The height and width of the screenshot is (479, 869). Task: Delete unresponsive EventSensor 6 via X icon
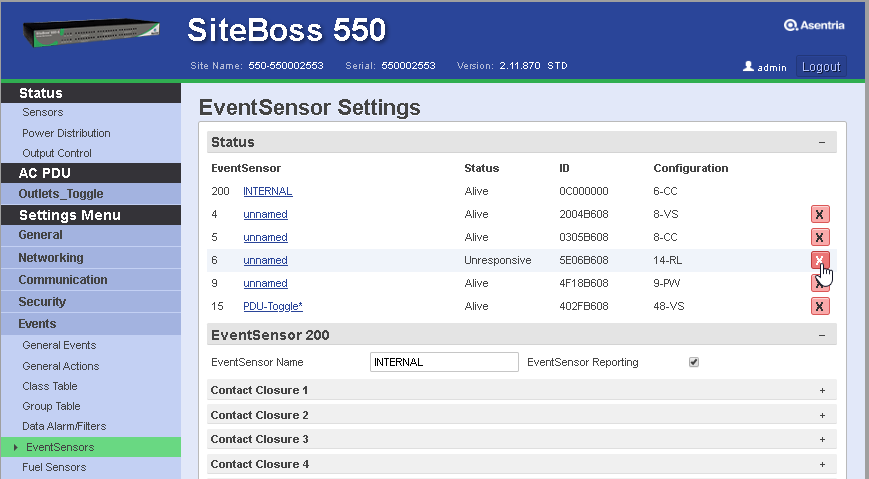(819, 260)
